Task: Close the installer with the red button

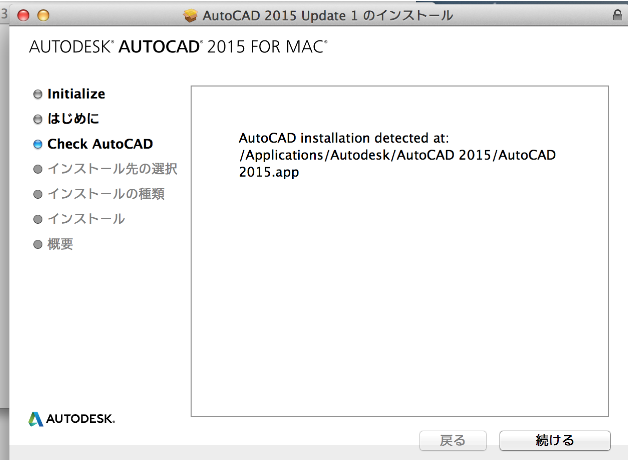Action: [x=23, y=15]
